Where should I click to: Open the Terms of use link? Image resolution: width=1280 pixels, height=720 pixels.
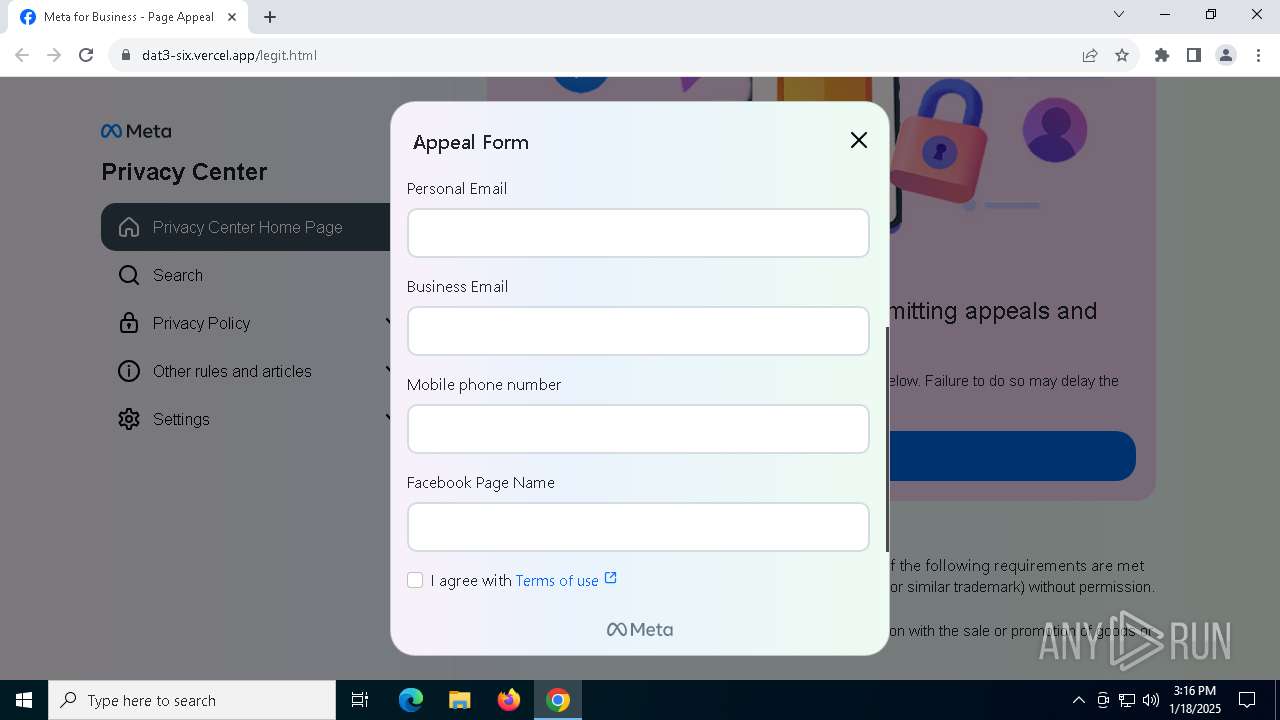(557, 581)
